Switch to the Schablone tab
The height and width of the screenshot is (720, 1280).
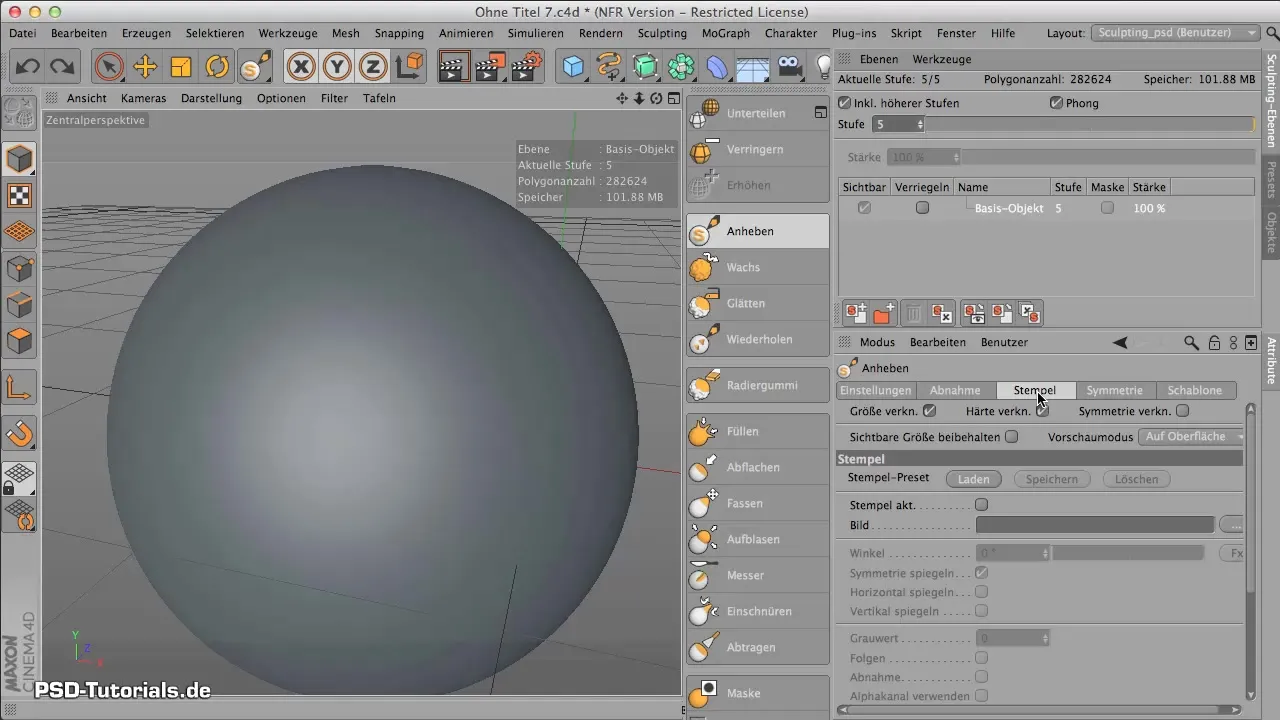pyautogui.click(x=1195, y=390)
